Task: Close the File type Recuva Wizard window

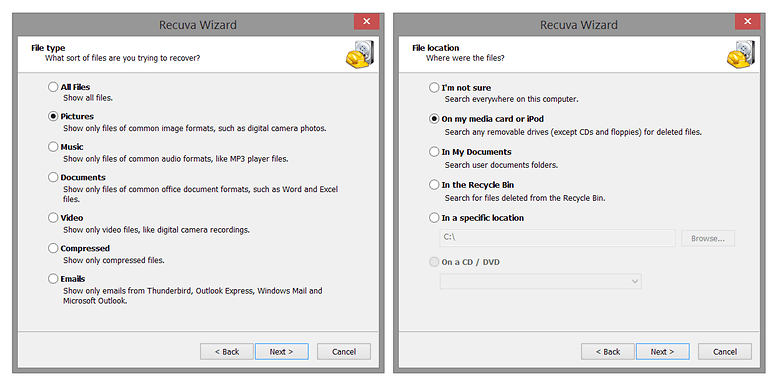Action: point(367,21)
